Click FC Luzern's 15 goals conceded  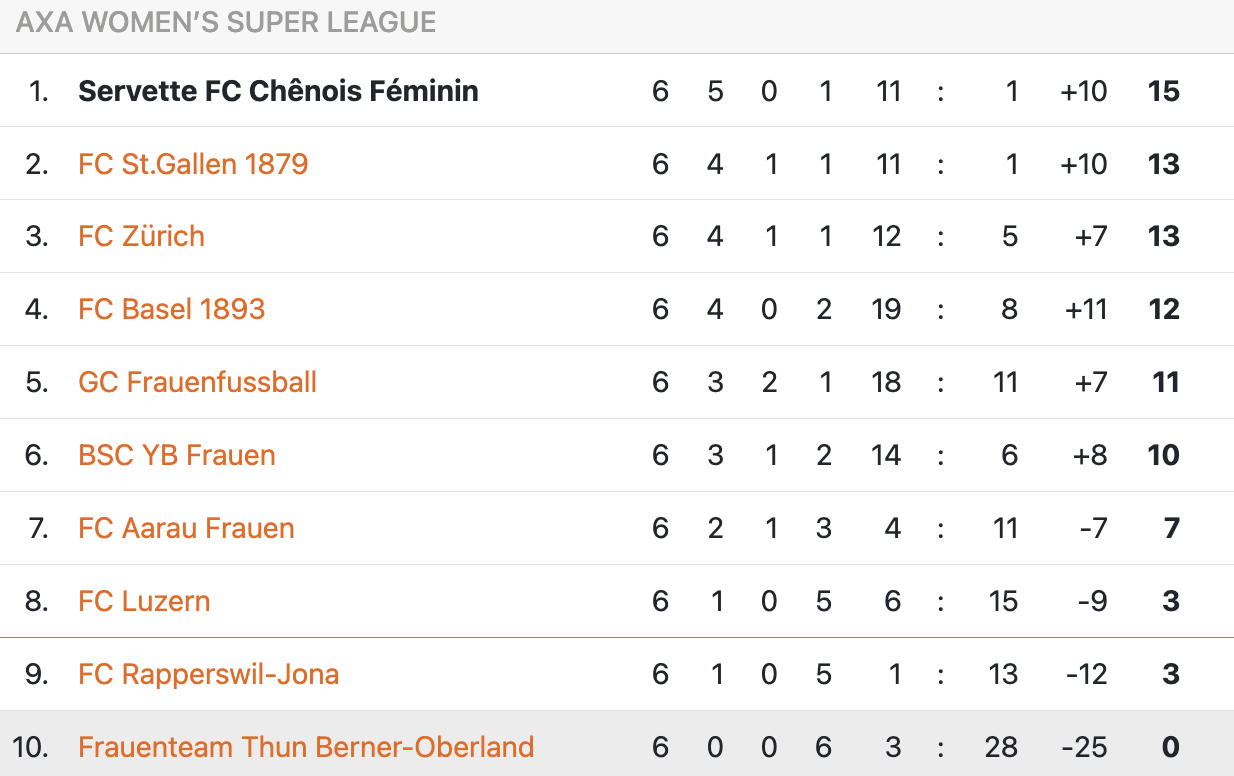click(1003, 601)
